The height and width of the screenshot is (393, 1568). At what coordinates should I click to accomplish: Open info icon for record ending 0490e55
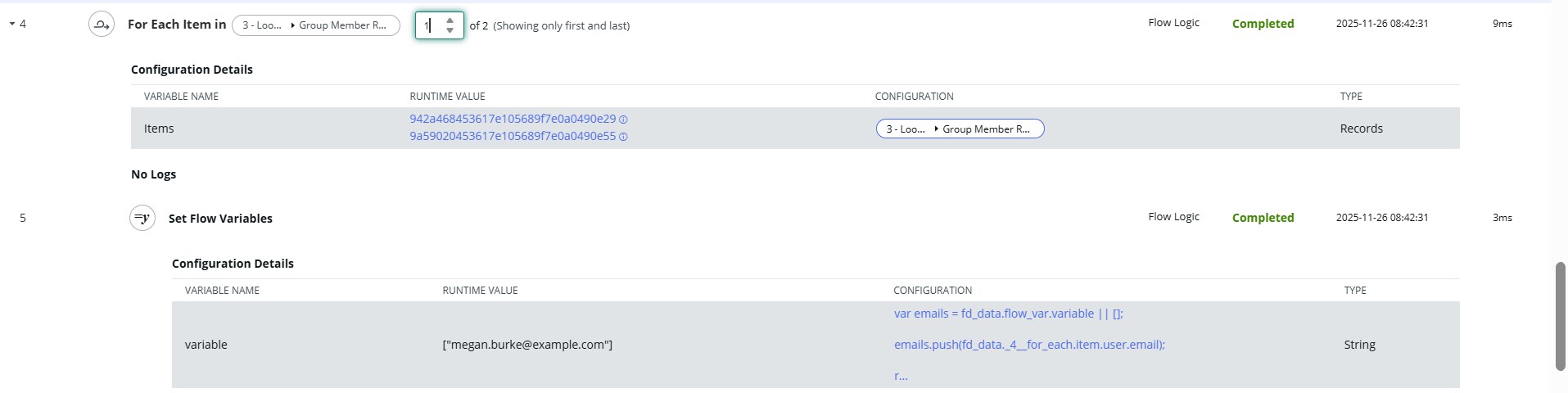(x=623, y=137)
